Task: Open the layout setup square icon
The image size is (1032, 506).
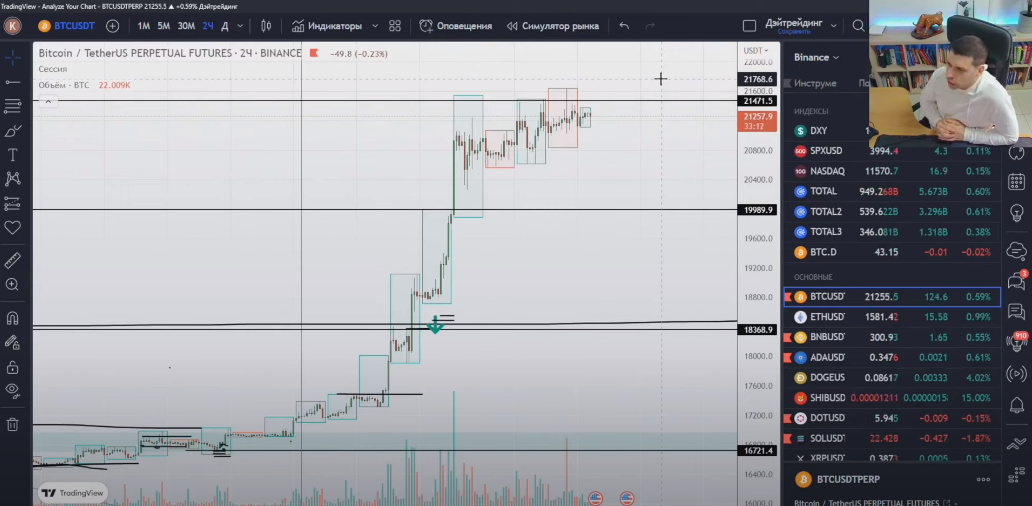Action: (x=749, y=26)
